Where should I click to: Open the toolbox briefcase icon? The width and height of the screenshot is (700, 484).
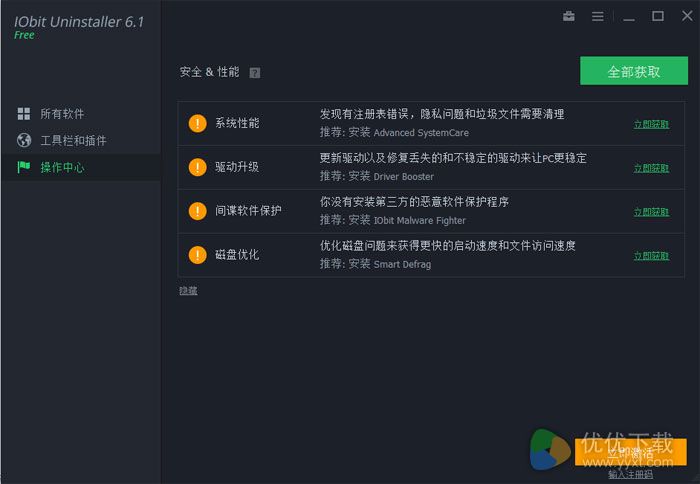pyautogui.click(x=568, y=17)
